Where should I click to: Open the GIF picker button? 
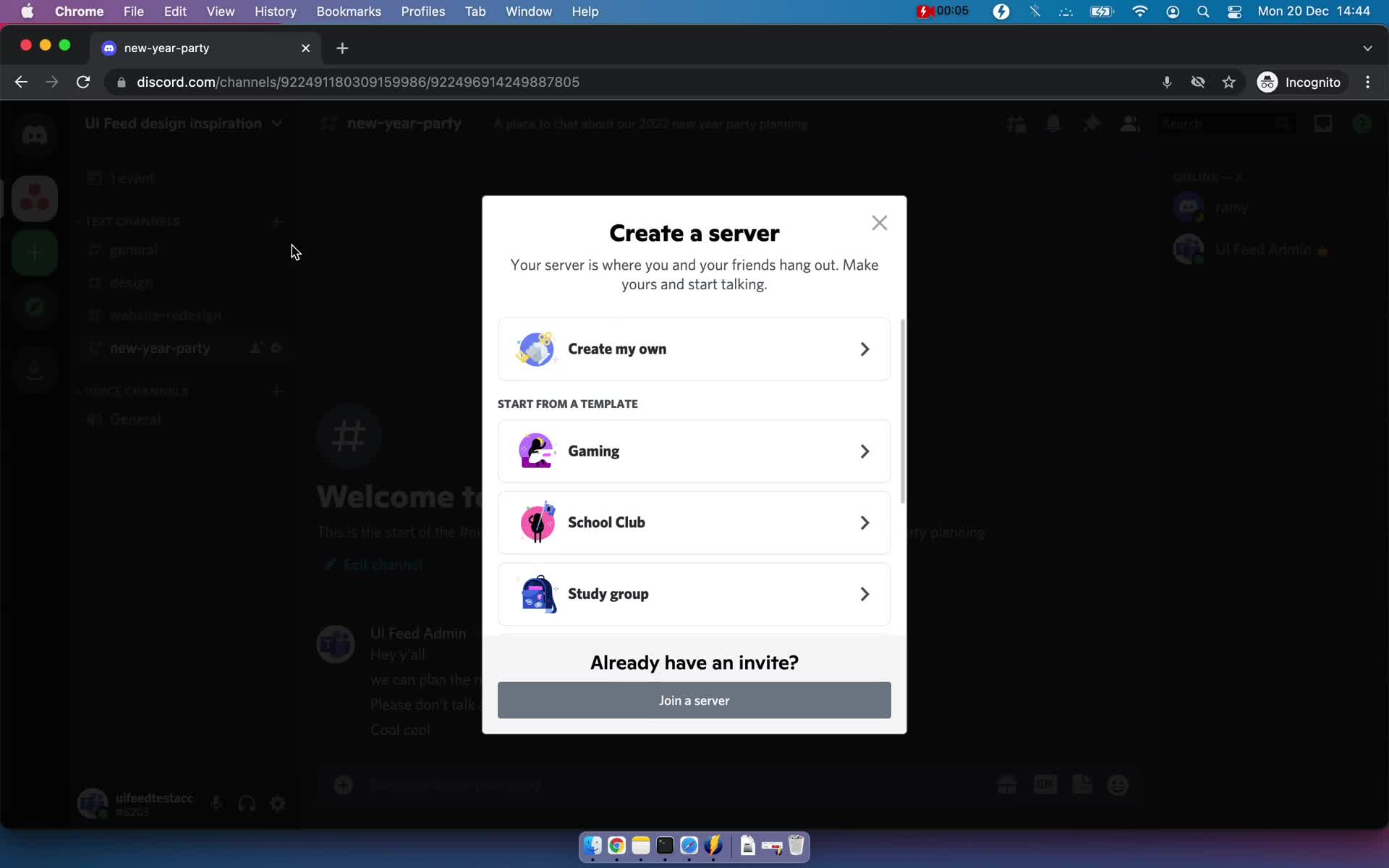pos(1045,785)
